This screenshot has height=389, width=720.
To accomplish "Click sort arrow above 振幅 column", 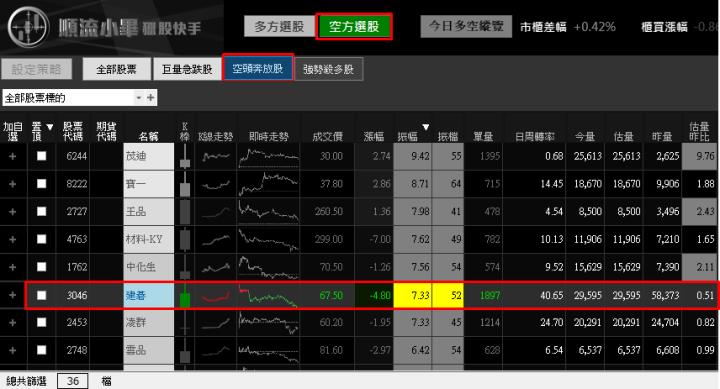I will point(426,127).
